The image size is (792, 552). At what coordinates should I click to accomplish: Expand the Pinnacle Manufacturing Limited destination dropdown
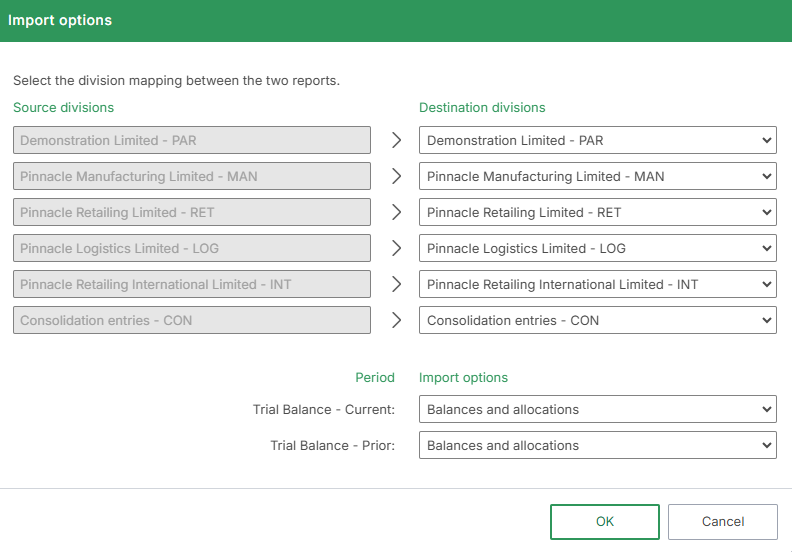point(597,176)
